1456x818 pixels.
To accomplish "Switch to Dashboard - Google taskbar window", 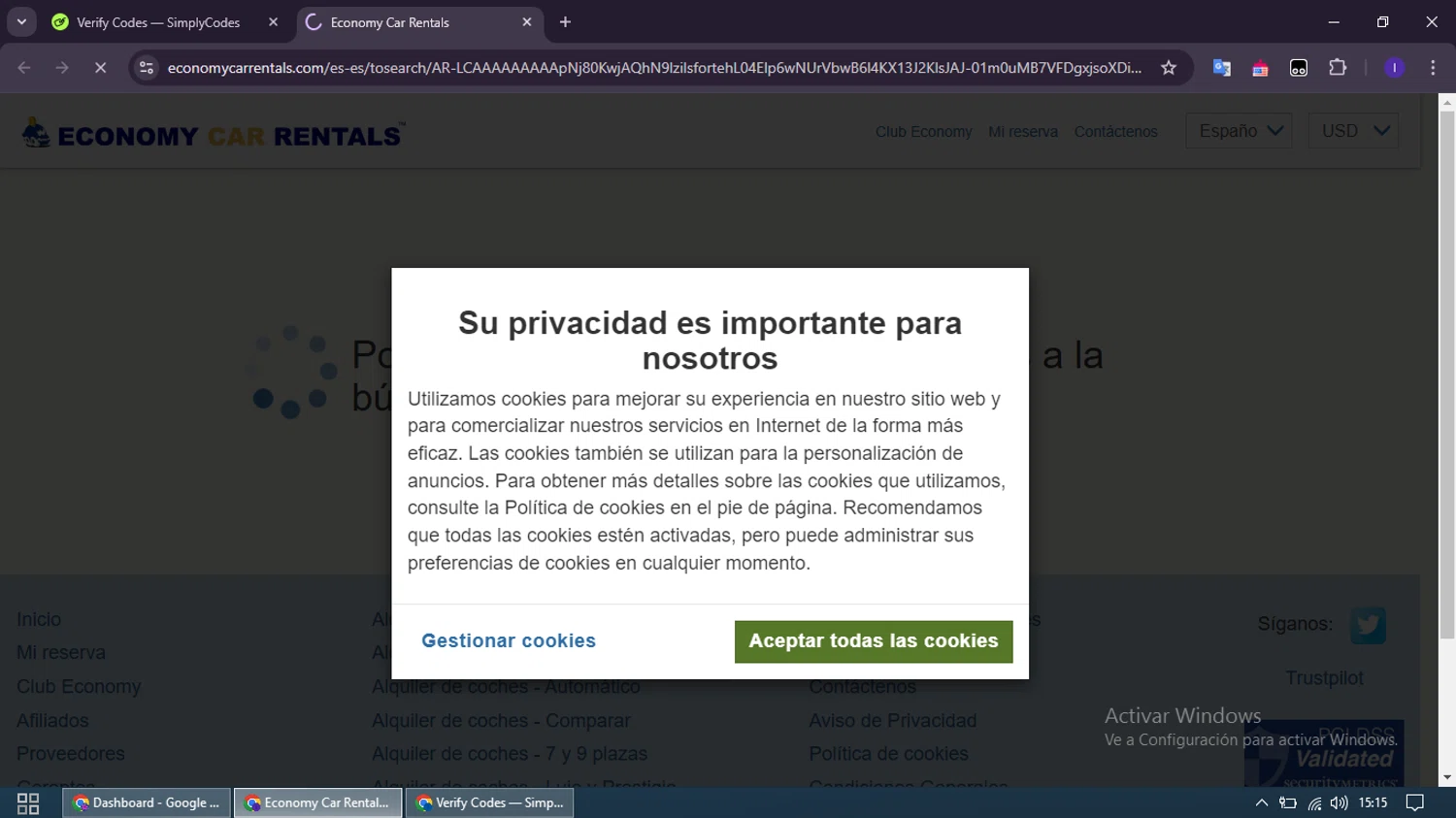I will [x=147, y=803].
